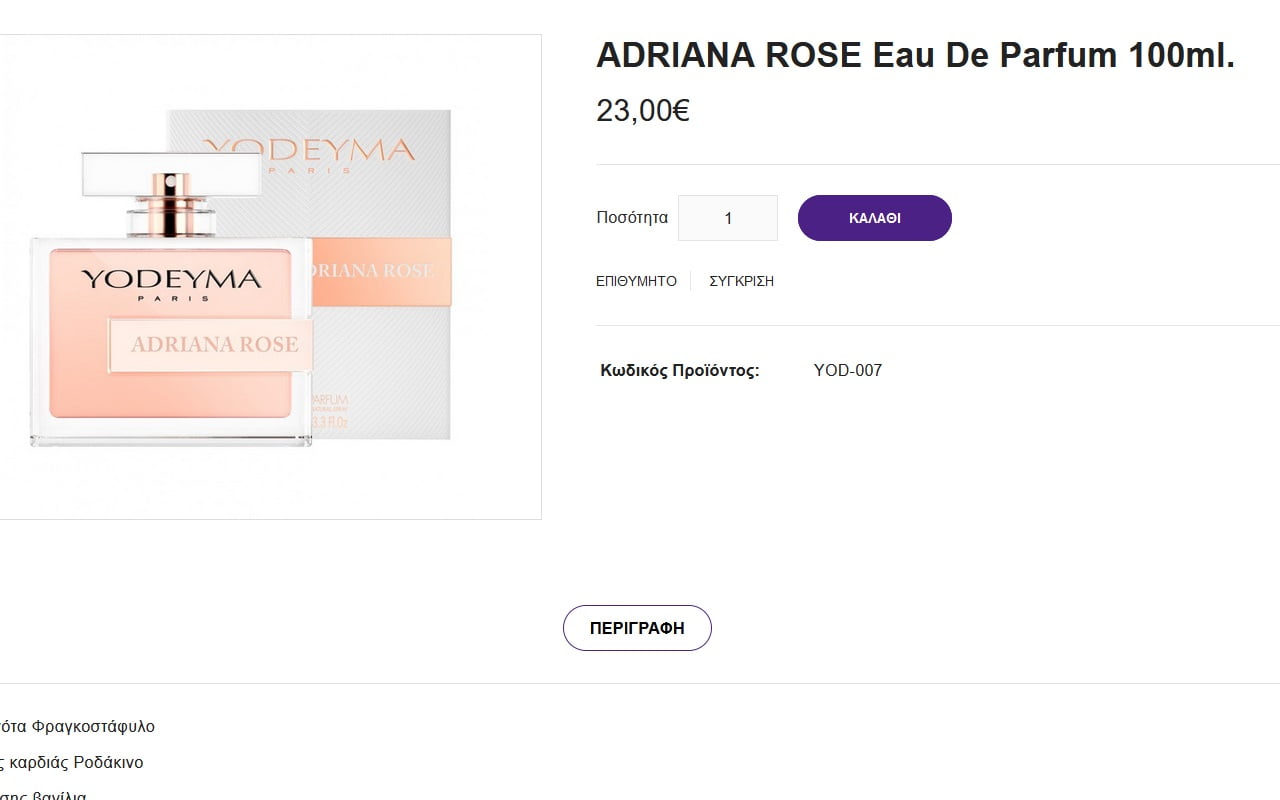Add product to wishlist with ΕΠΙΘΥΜΗΤΟ

pyautogui.click(x=636, y=281)
